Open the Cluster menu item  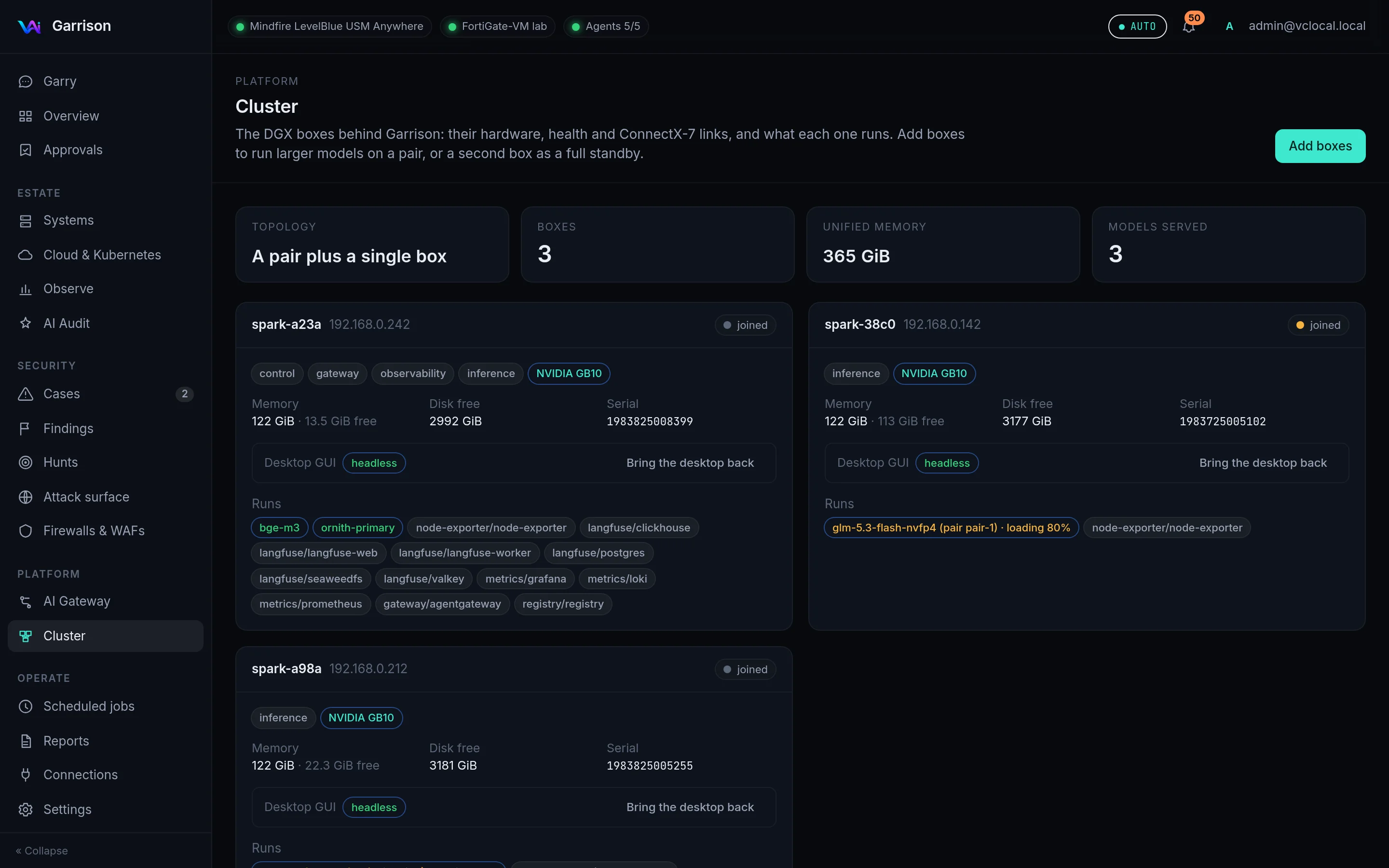point(106,636)
